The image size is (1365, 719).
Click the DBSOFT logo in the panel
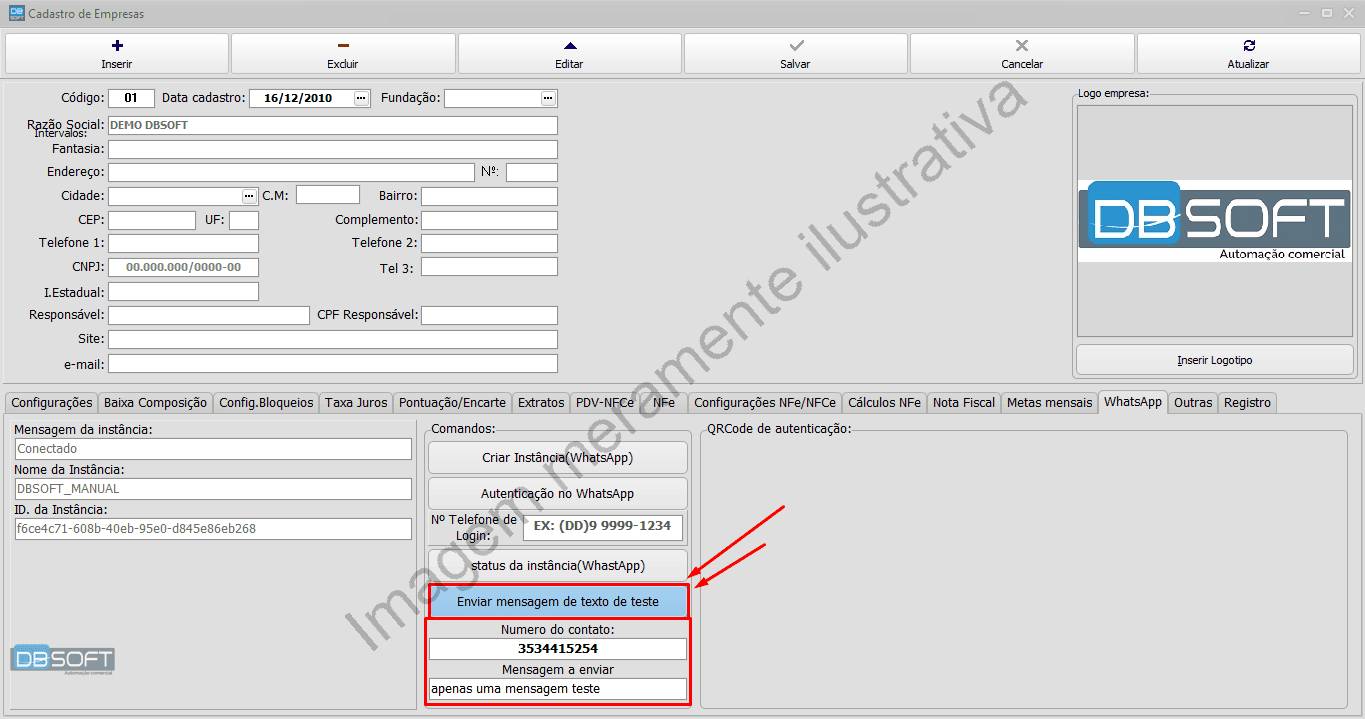point(1213,218)
